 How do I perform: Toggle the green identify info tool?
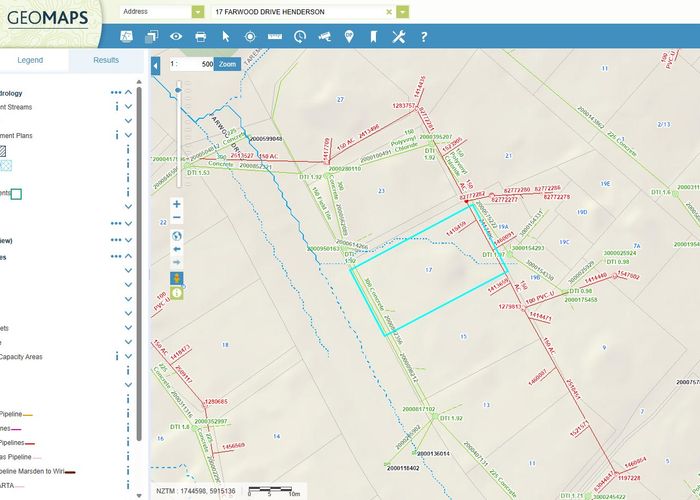[177, 293]
